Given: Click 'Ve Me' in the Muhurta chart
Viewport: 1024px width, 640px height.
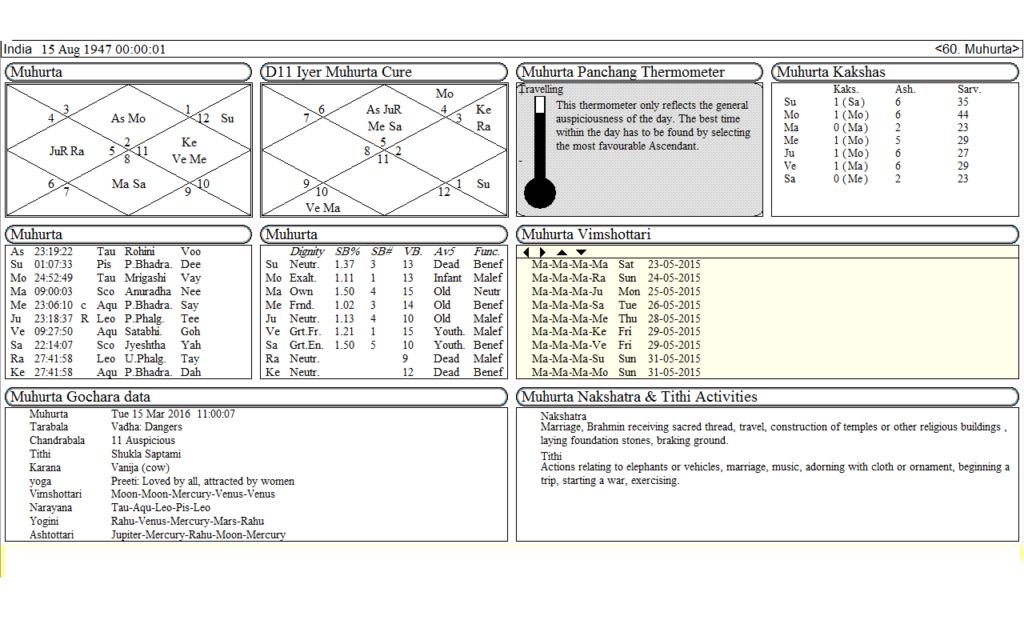Looking at the screenshot, I should tap(189, 159).
